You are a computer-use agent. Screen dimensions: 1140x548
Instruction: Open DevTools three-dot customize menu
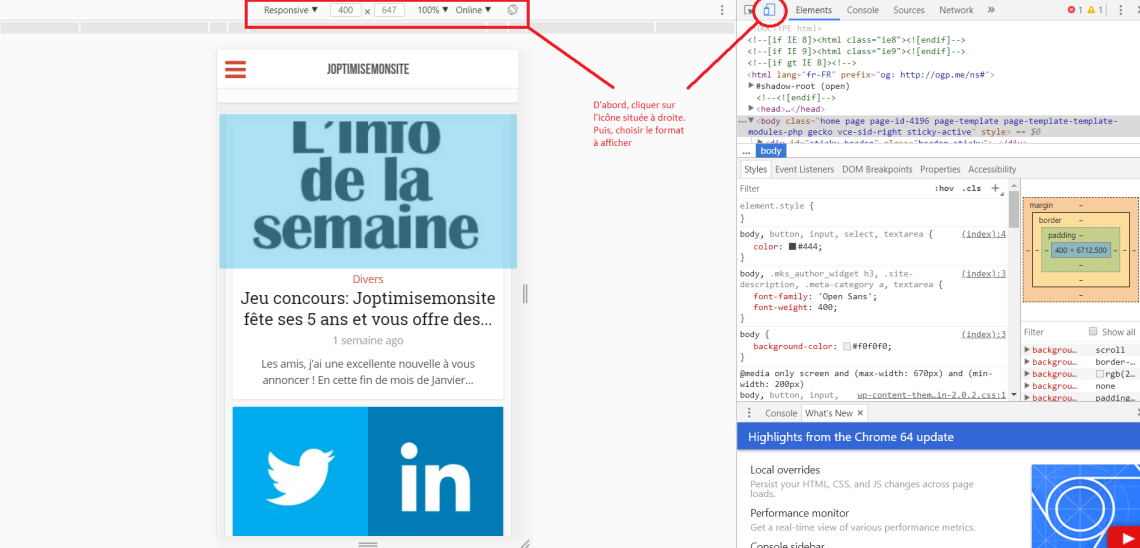point(1120,10)
